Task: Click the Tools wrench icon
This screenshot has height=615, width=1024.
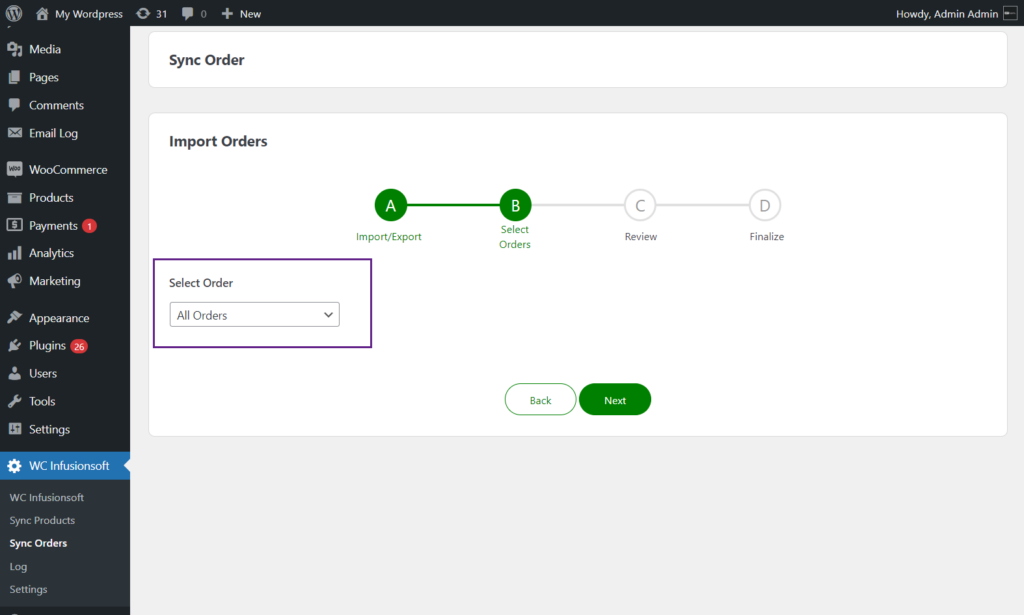Action: tap(14, 401)
